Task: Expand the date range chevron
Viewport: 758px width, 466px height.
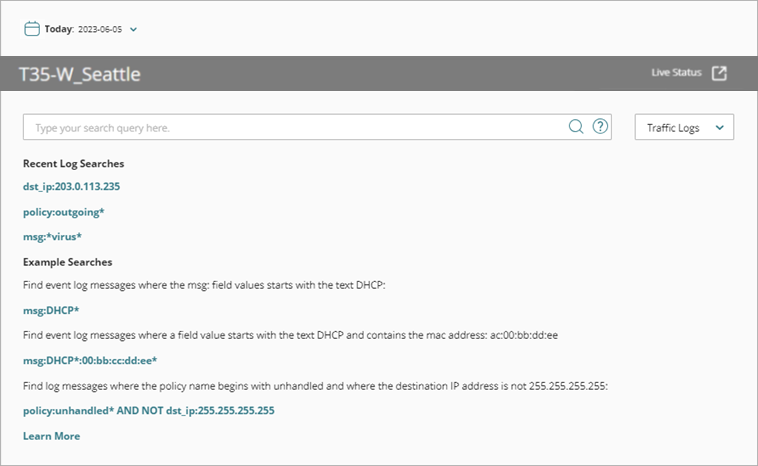Action: 134,29
